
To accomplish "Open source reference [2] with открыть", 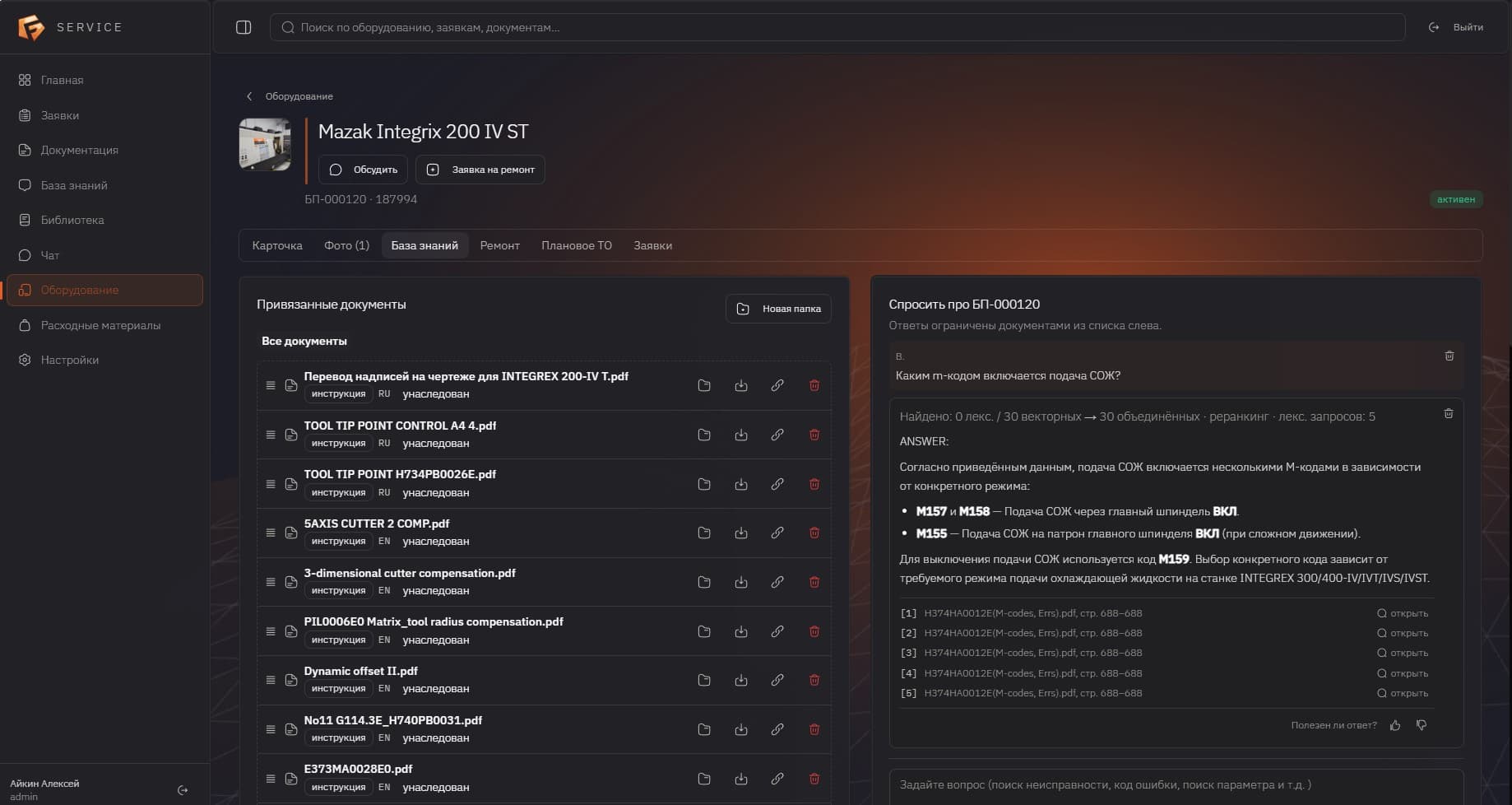I will pyautogui.click(x=1403, y=633).
